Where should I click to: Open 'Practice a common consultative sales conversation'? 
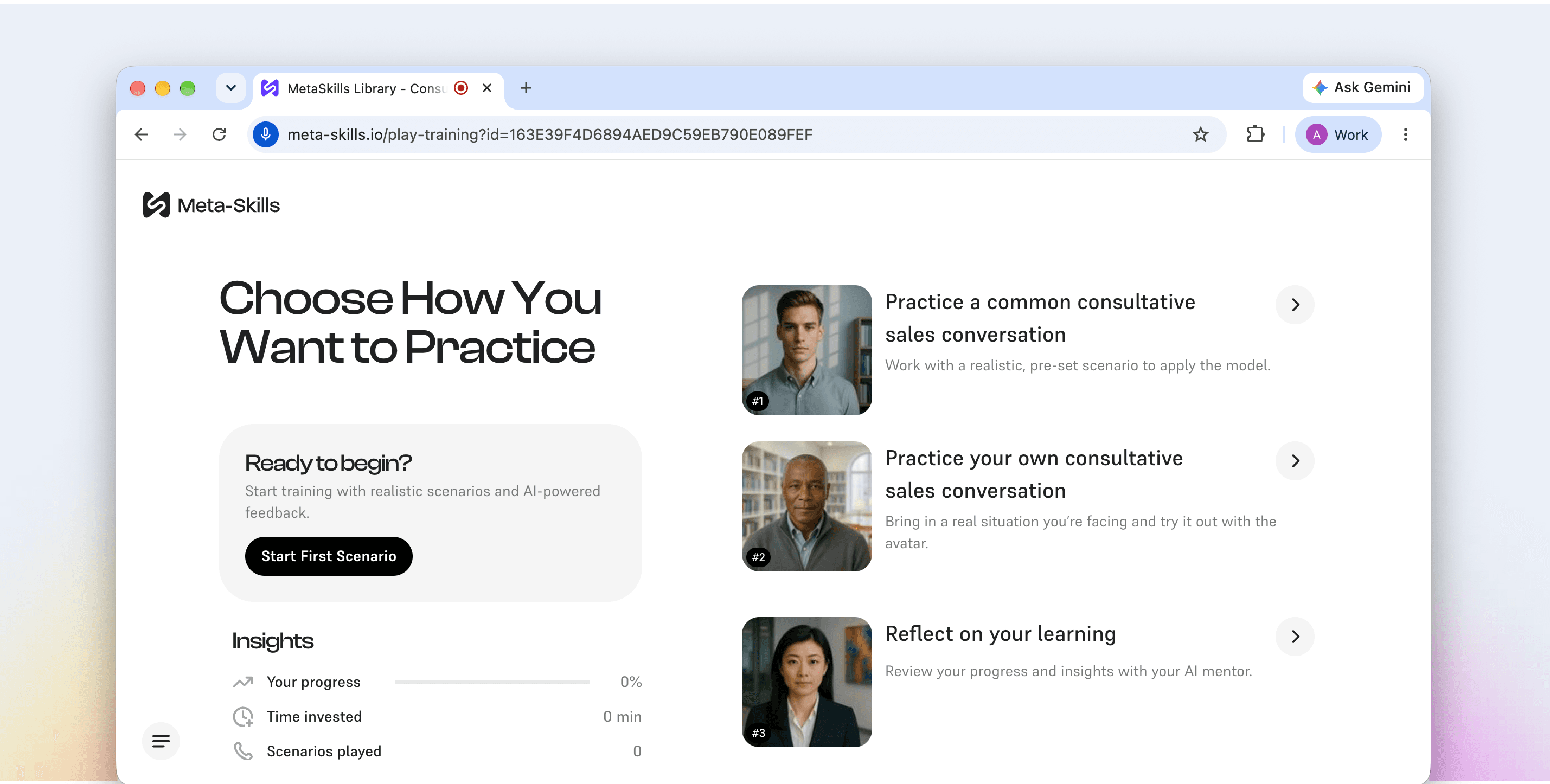click(x=1040, y=318)
